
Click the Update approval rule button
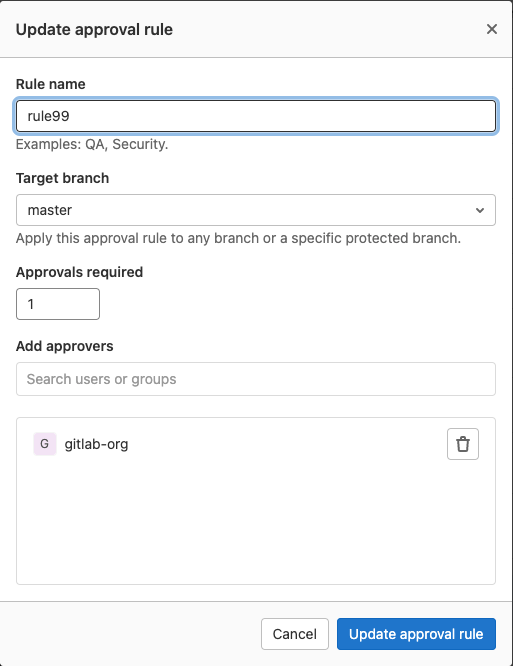point(416,634)
